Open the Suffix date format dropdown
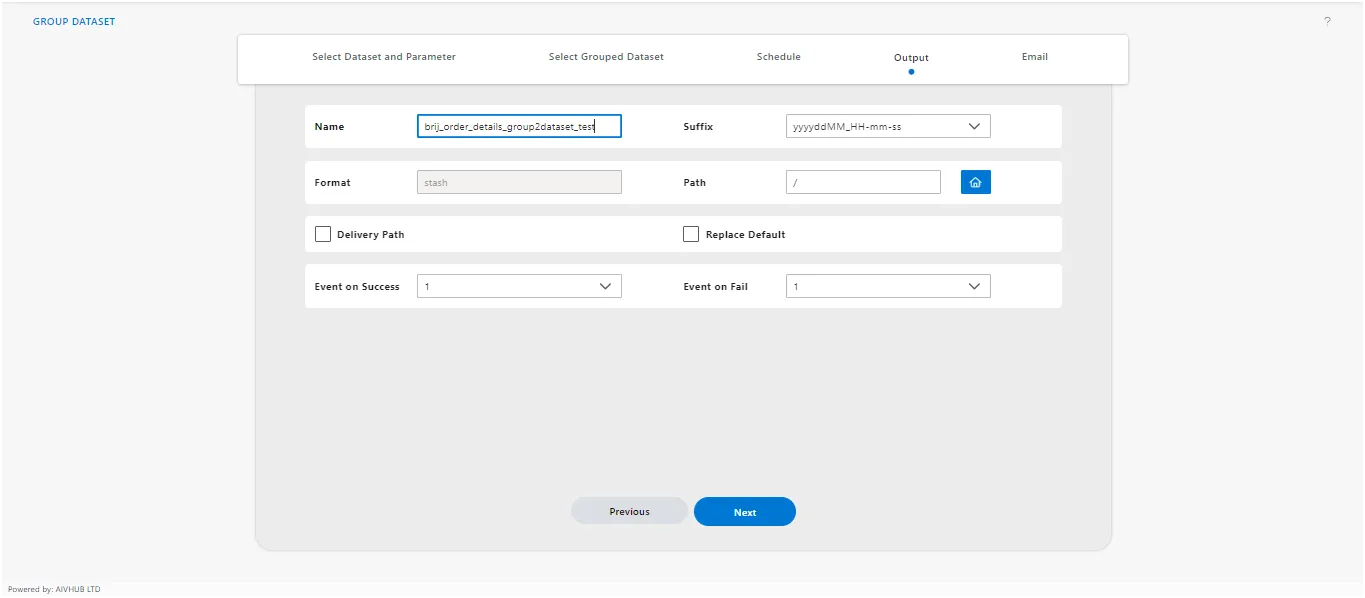 point(888,126)
